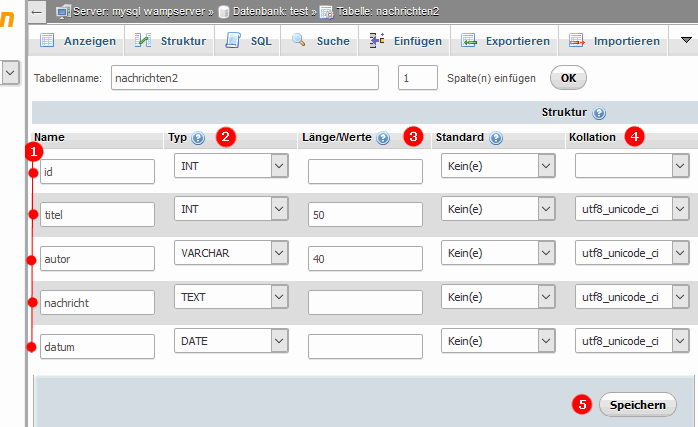This screenshot has width=698, height=427.
Task: Click the Einfügen tab icon
Action: click(377, 40)
